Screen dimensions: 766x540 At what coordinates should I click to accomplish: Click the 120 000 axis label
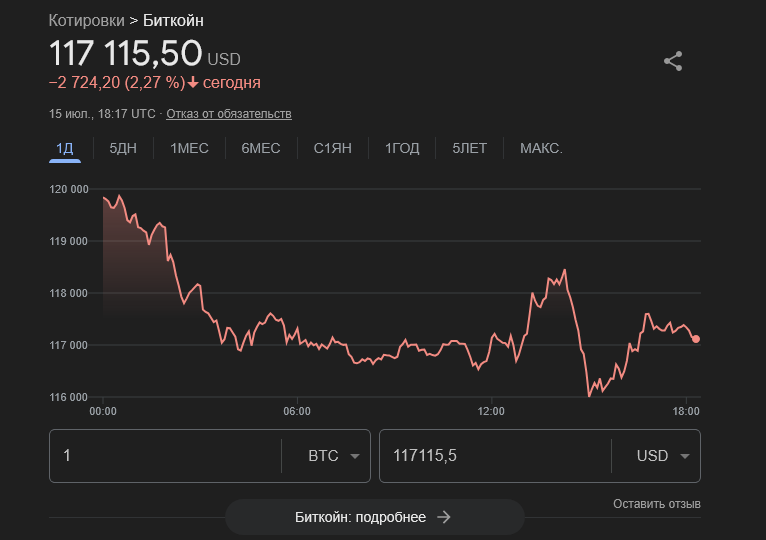[69, 189]
